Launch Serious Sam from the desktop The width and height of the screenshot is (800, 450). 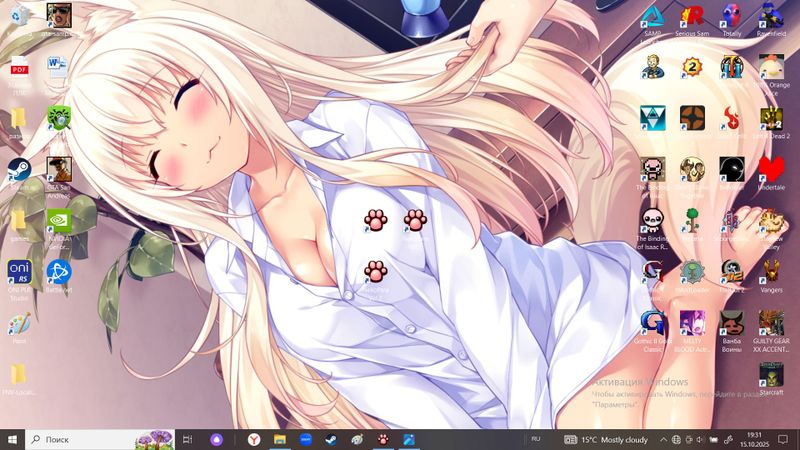(692, 16)
